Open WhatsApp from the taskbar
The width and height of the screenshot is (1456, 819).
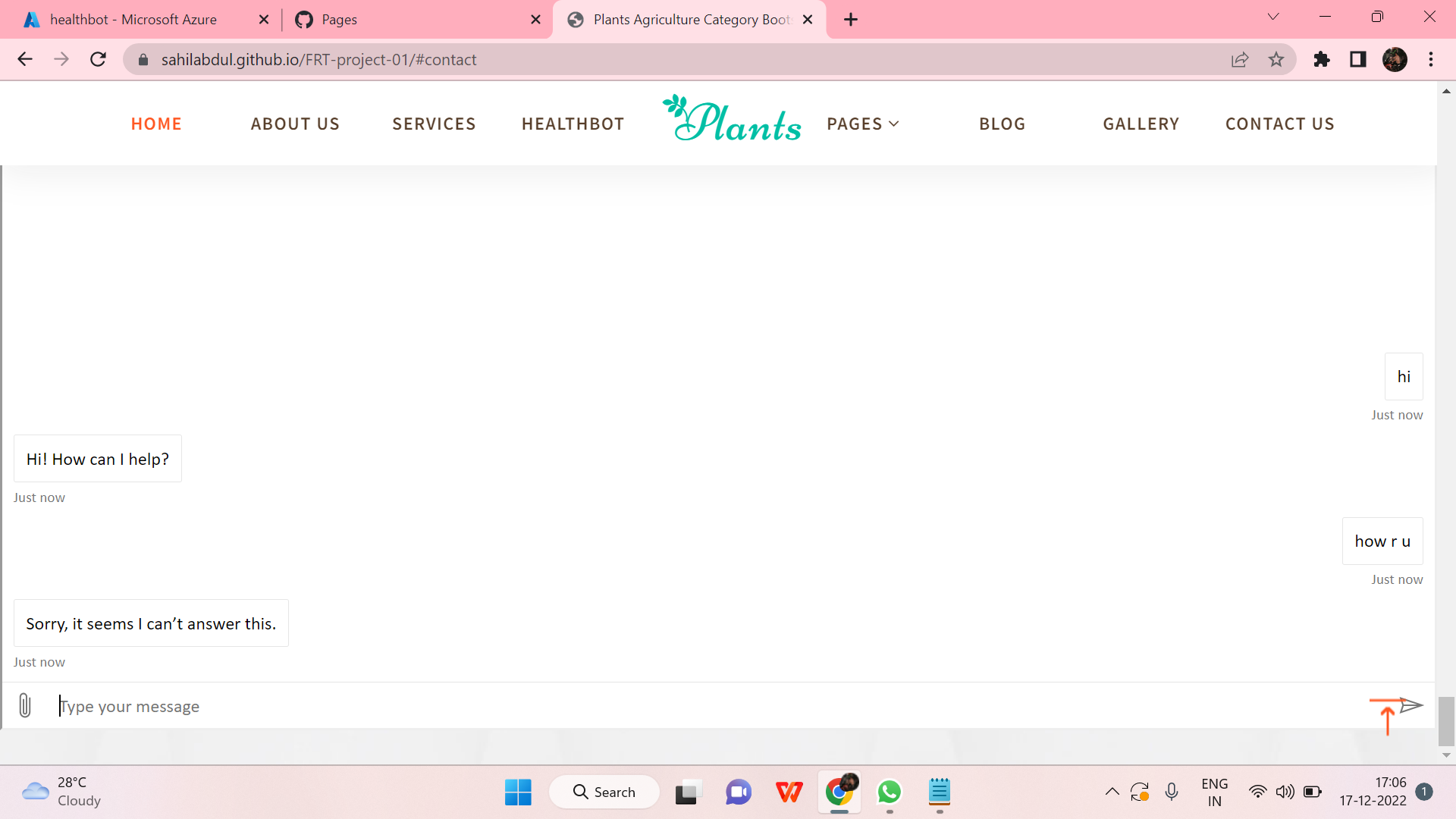point(890,792)
